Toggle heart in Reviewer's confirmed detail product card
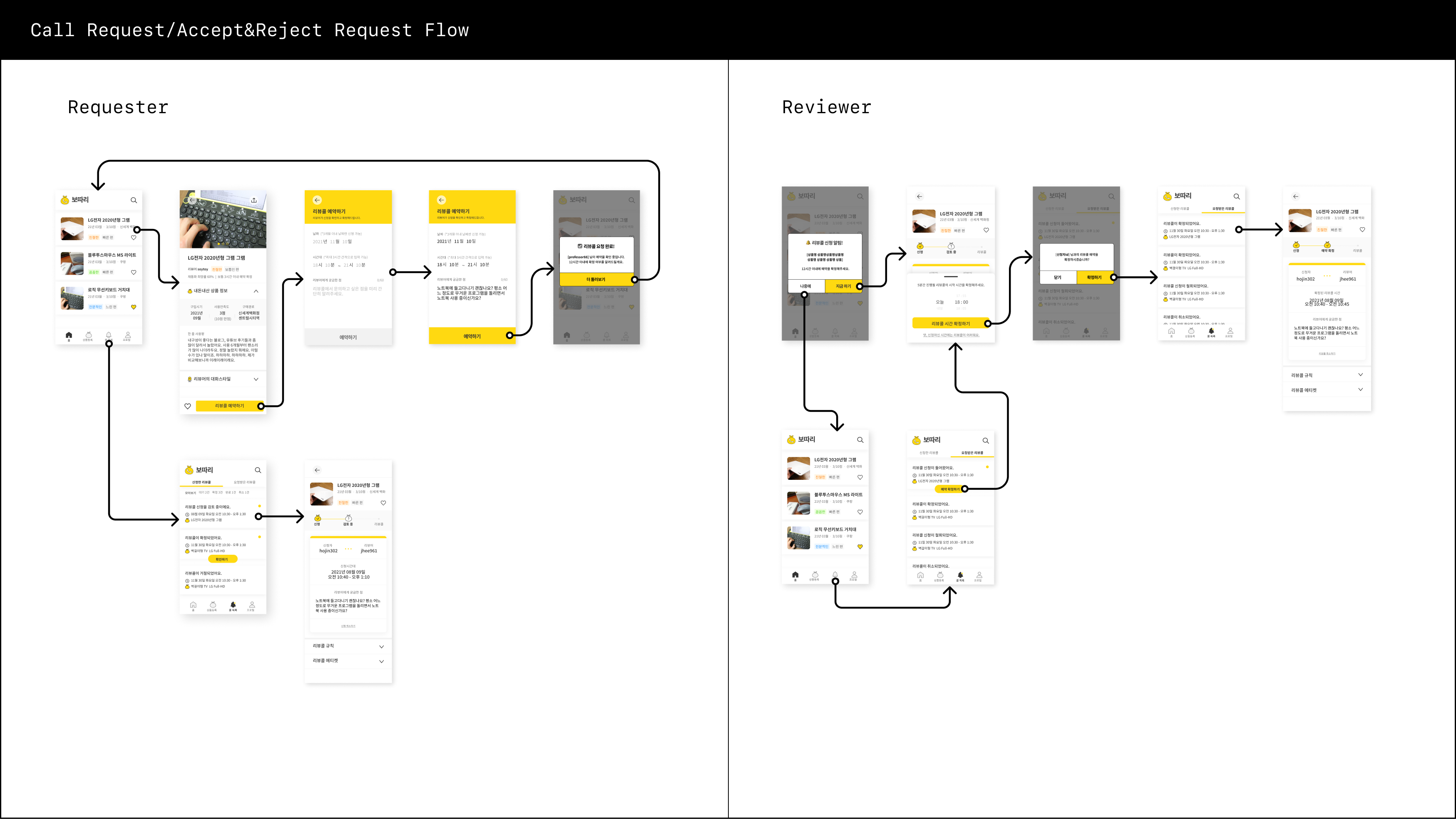Screen dimensions: 1456x819 [x=1362, y=229]
